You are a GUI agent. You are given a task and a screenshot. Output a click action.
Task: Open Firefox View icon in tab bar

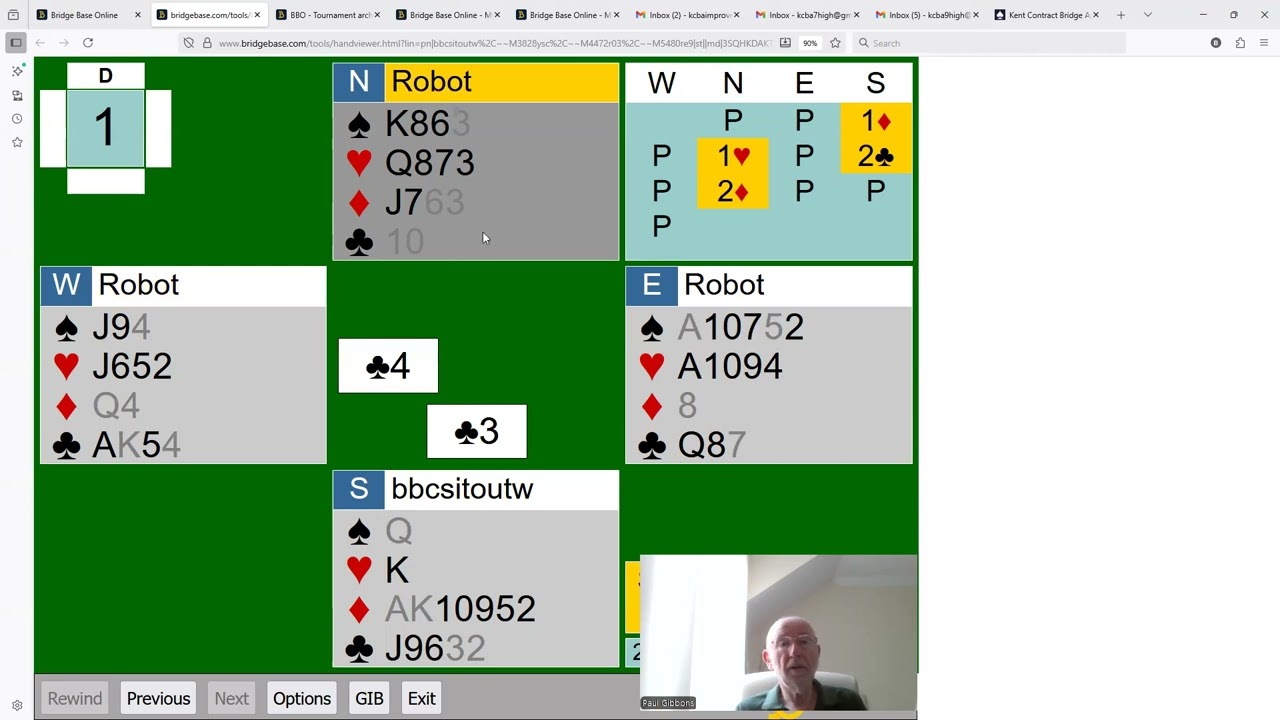(x=13, y=15)
